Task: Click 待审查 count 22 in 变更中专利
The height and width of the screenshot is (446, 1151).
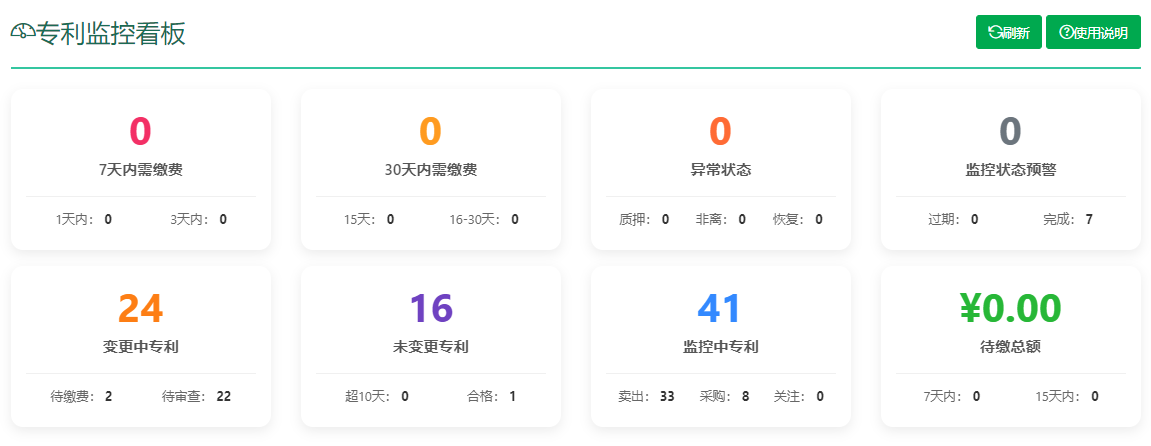Action: (x=223, y=396)
